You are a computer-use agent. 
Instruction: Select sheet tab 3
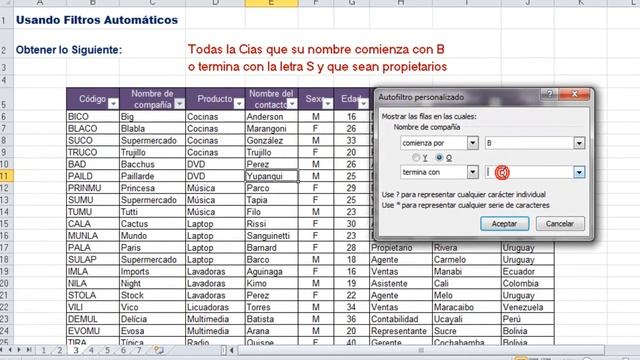76,350
